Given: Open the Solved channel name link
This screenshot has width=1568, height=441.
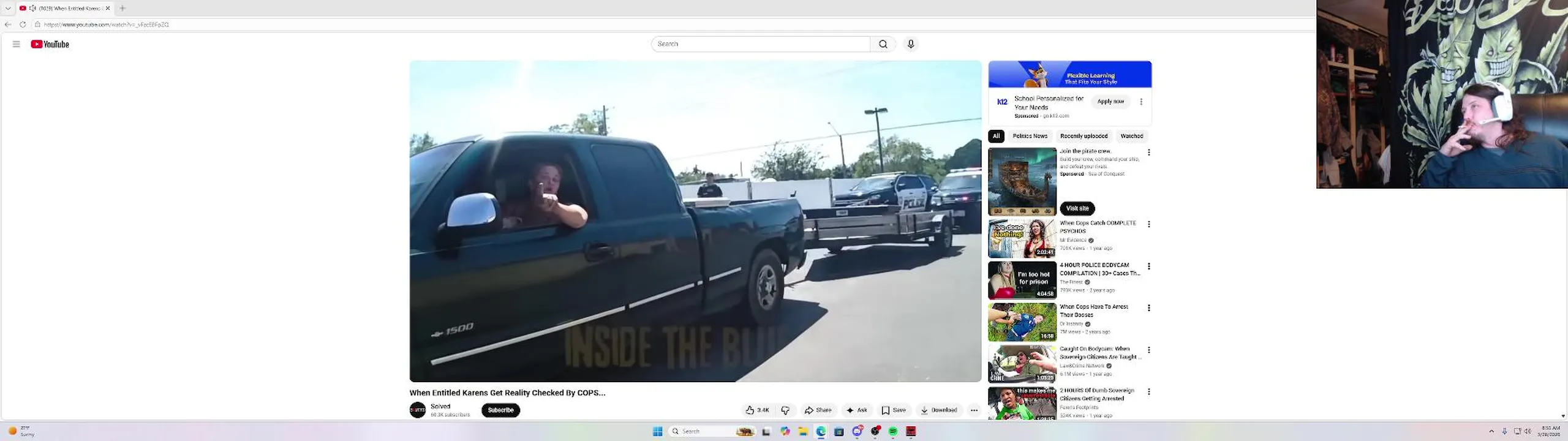Looking at the screenshot, I should tap(440, 406).
